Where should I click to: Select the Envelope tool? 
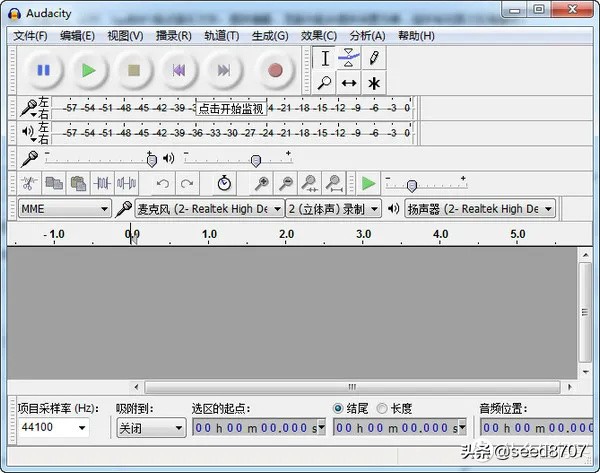pos(348,58)
